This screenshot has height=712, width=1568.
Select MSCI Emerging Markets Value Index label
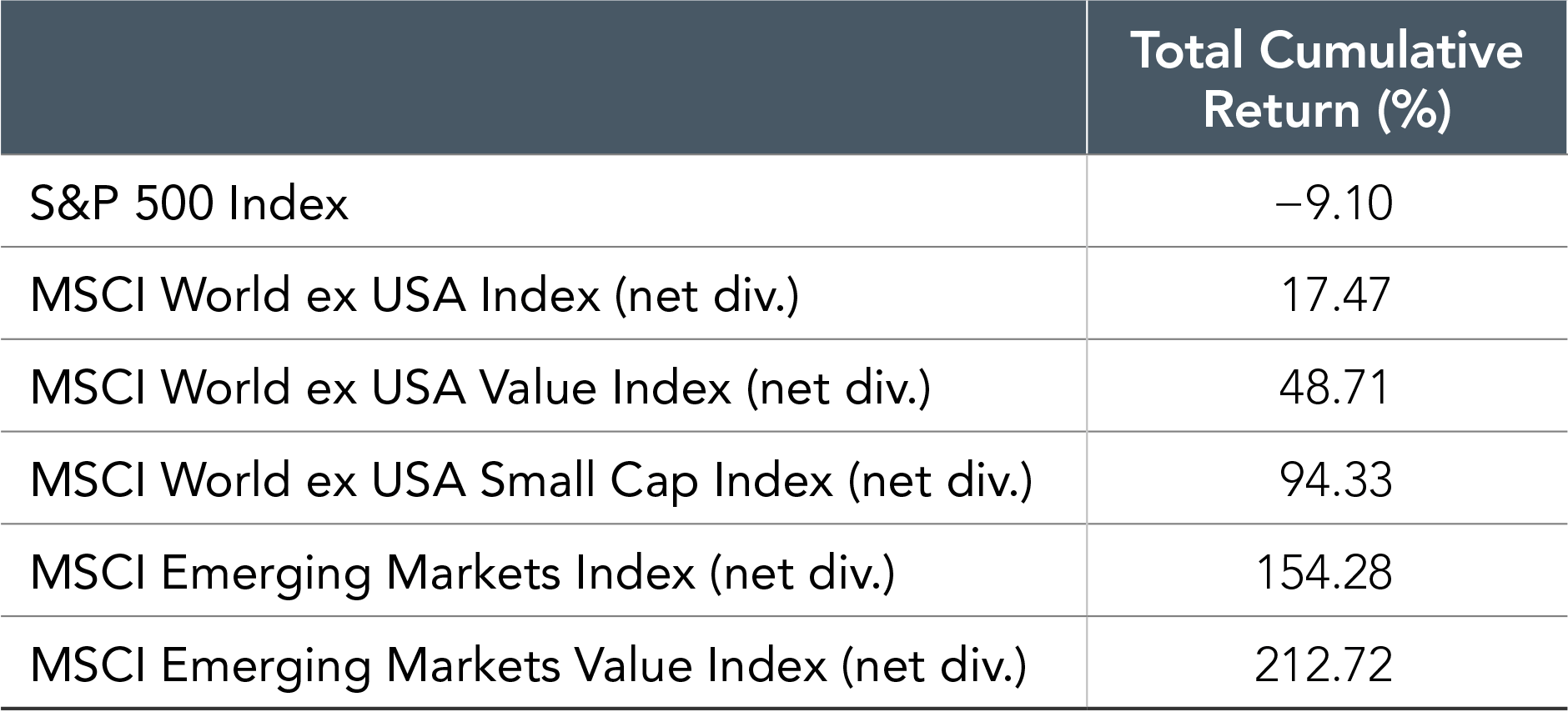[x=529, y=665]
